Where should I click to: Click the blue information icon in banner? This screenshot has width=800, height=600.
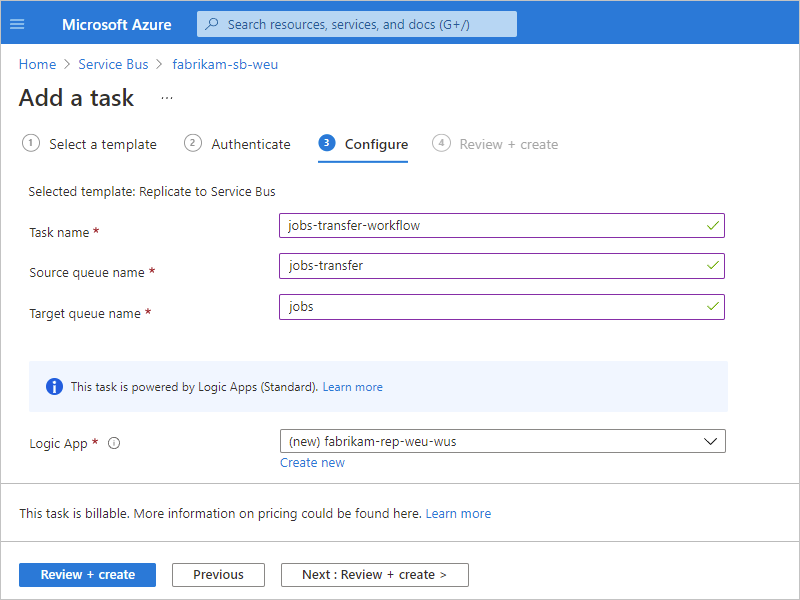(x=54, y=387)
